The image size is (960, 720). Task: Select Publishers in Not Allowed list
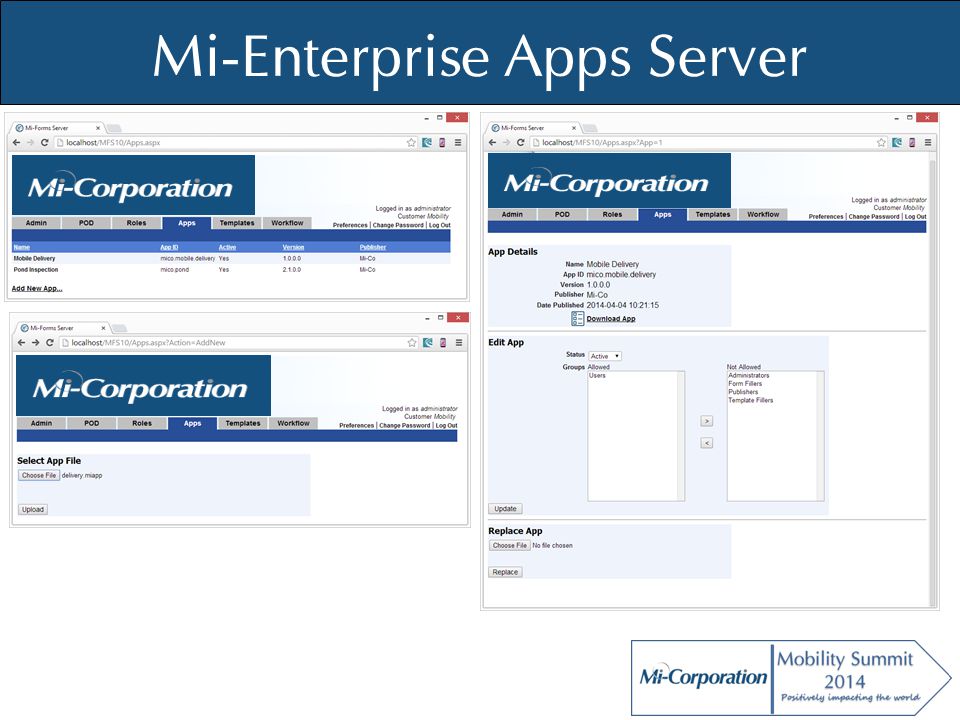(x=743, y=392)
